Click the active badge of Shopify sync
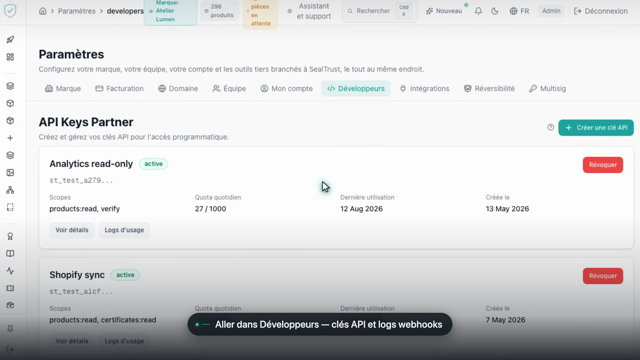 pyautogui.click(x=125, y=275)
